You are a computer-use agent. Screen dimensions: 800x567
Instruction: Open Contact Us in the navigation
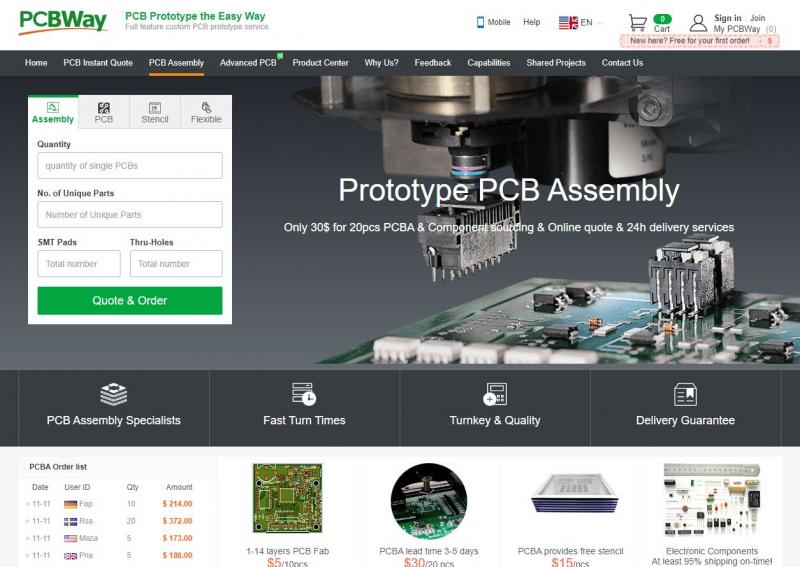[x=622, y=63]
